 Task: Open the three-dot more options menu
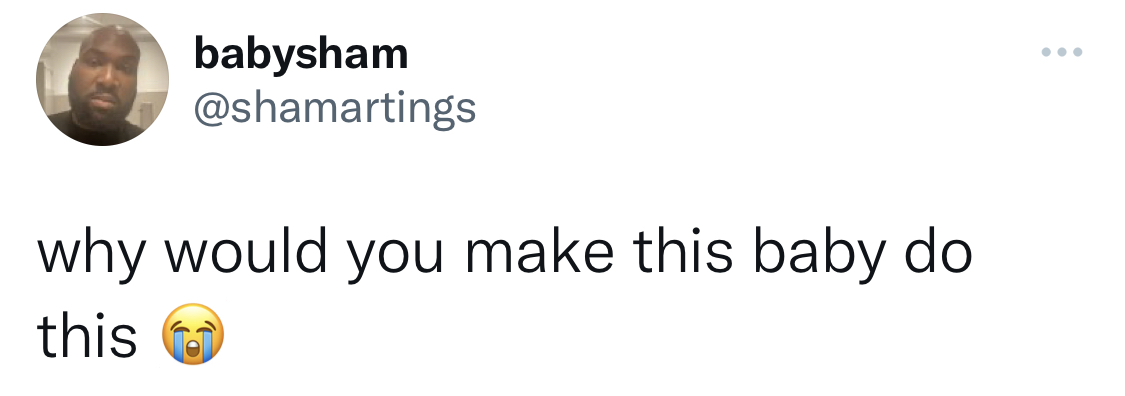[x=1062, y=52]
